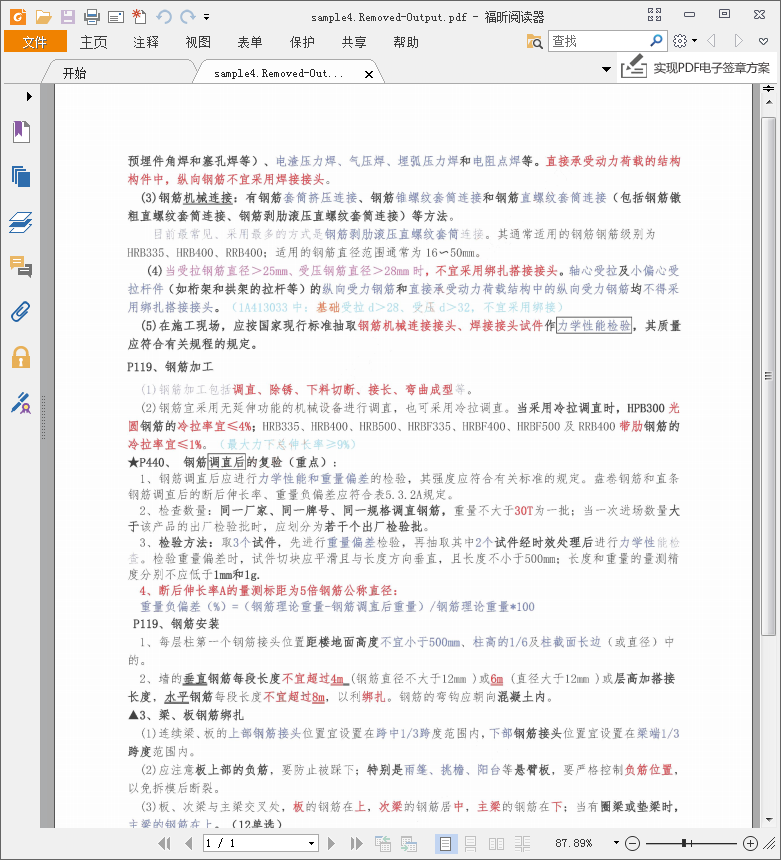Click the magnifier search icon in the find box
Image resolution: width=781 pixels, height=860 pixels.
pos(656,41)
